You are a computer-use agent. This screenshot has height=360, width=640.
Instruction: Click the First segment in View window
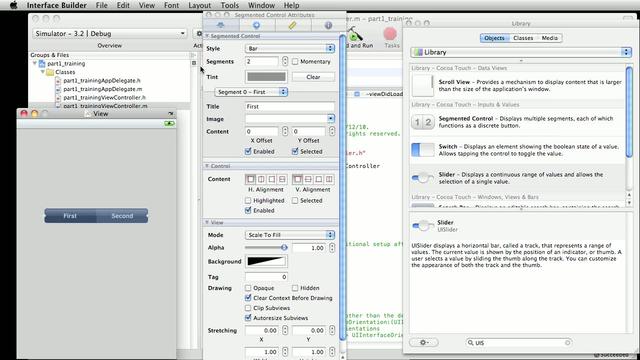(70, 216)
